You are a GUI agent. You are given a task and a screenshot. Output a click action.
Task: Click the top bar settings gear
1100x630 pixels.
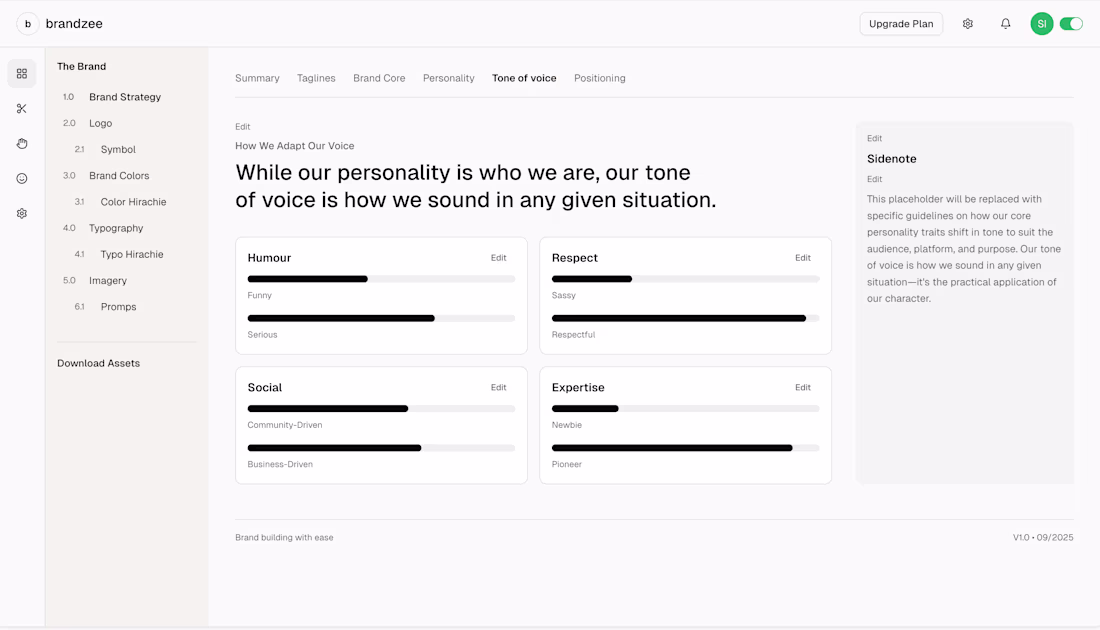point(968,24)
